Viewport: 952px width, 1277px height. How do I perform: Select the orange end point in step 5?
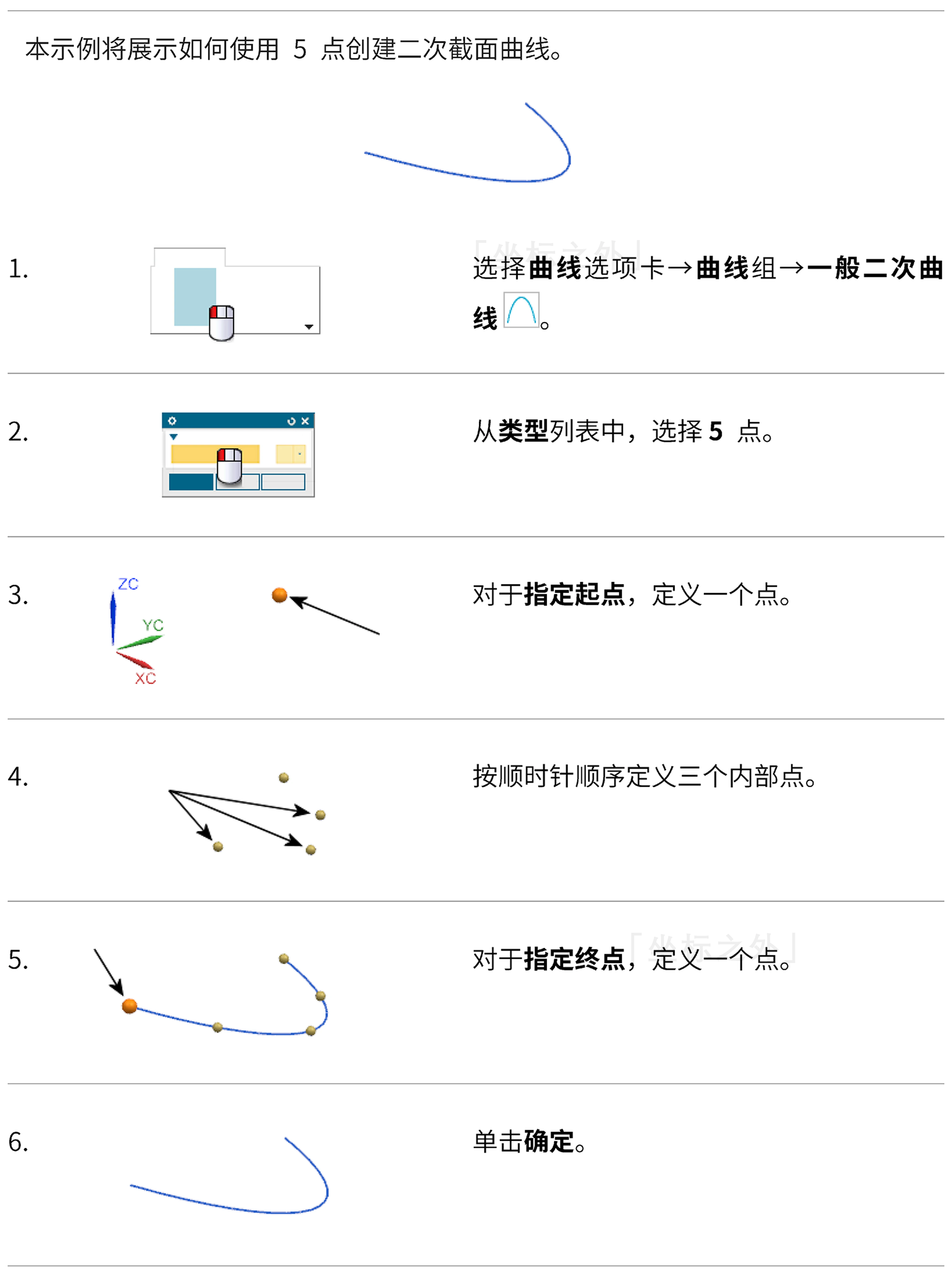[x=130, y=1006]
